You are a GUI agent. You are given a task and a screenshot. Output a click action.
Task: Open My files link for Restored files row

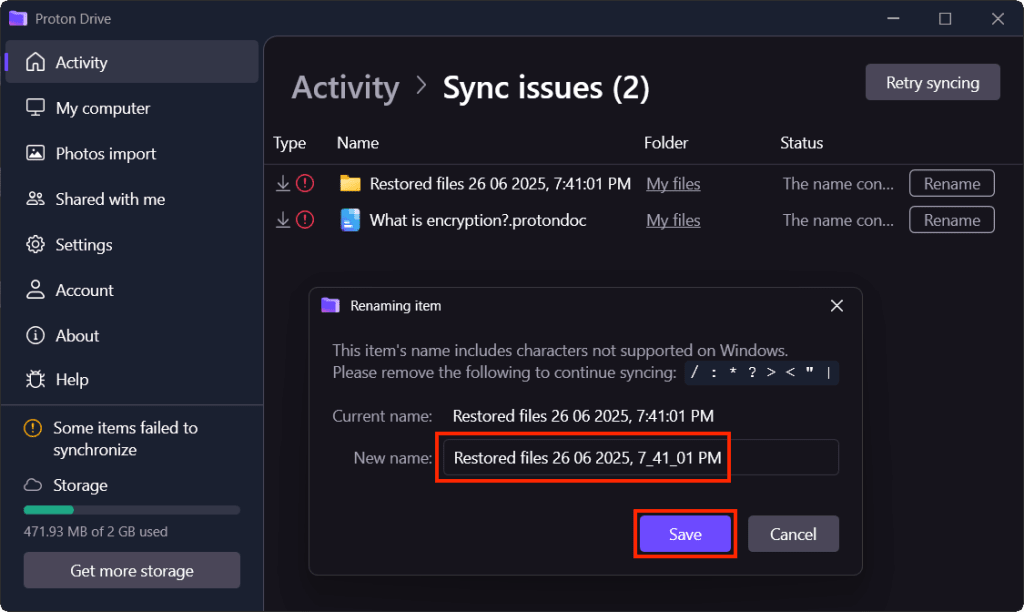pos(673,184)
